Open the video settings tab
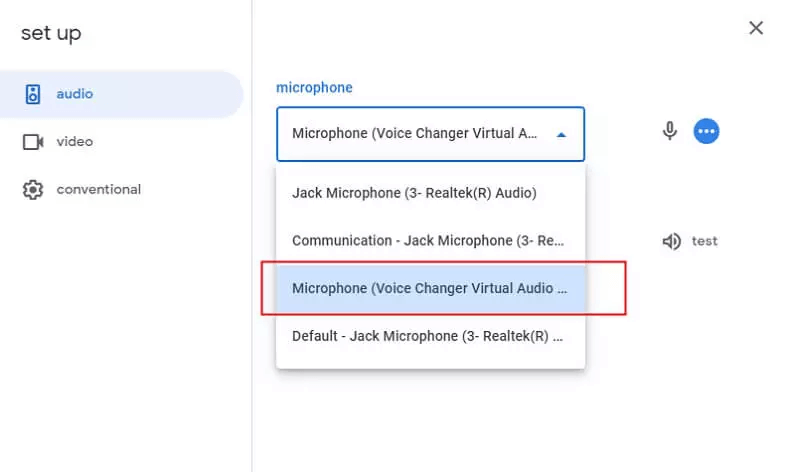The width and height of the screenshot is (790, 472). pyautogui.click(x=75, y=142)
